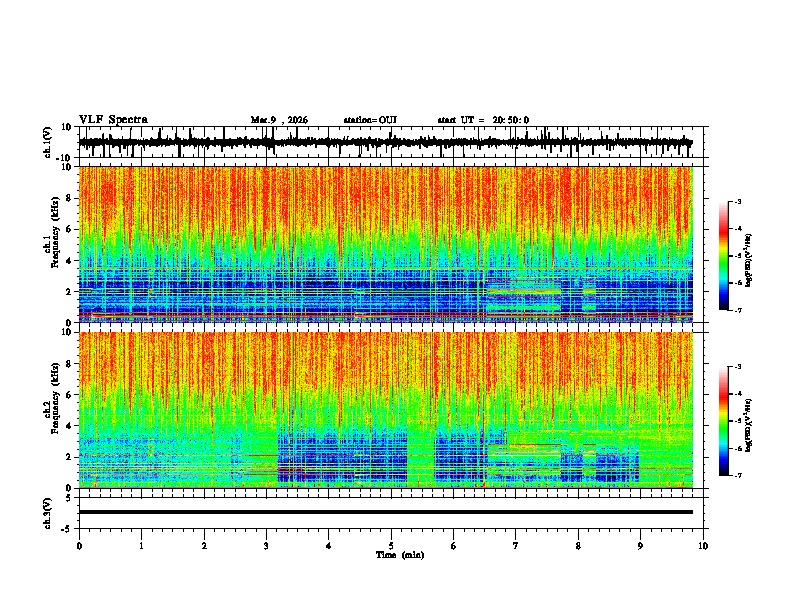Click time axis tick label "0"
Image resolution: width=792 pixels, height=612 pixels.
tap(79, 546)
